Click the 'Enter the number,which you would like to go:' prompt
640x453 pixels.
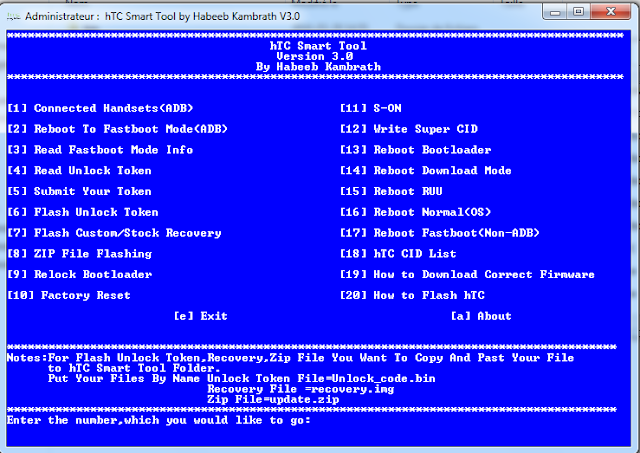(159, 420)
